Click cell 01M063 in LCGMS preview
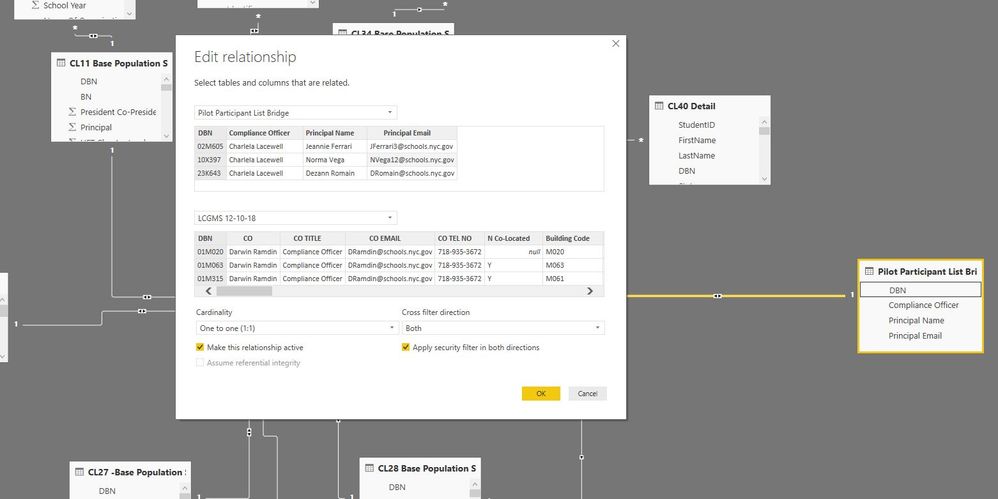 tap(211, 265)
